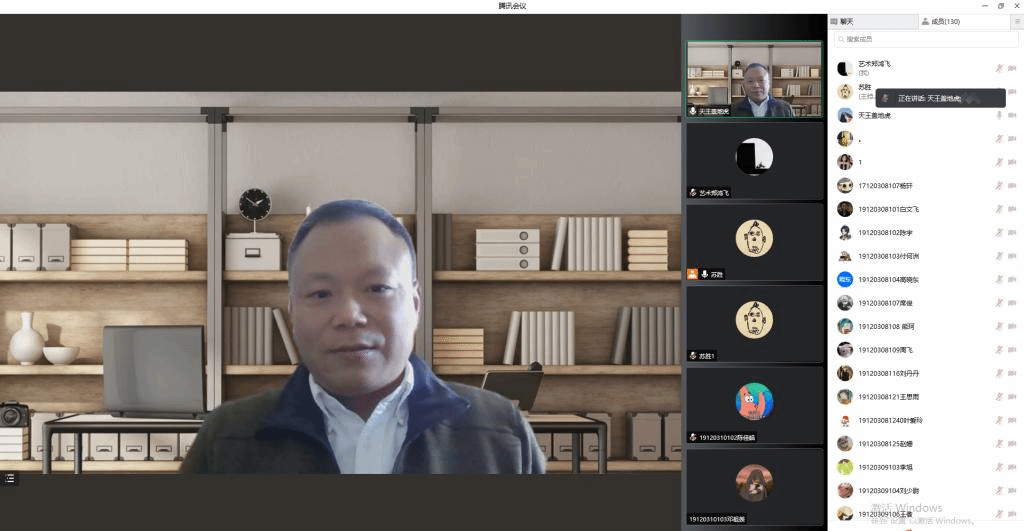
Task: Click camera icon for 19120308101白文飞
Action: coord(1012,209)
